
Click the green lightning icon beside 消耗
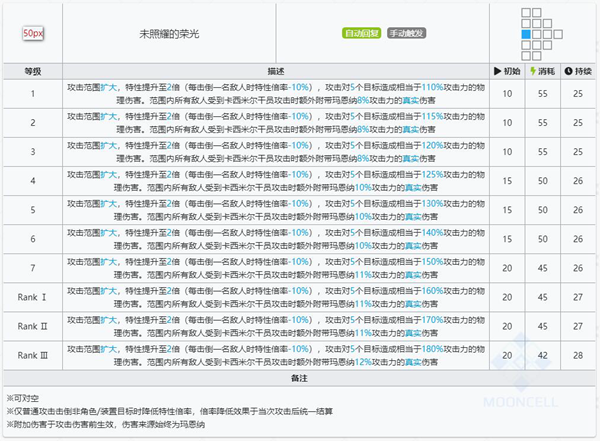coord(533,71)
